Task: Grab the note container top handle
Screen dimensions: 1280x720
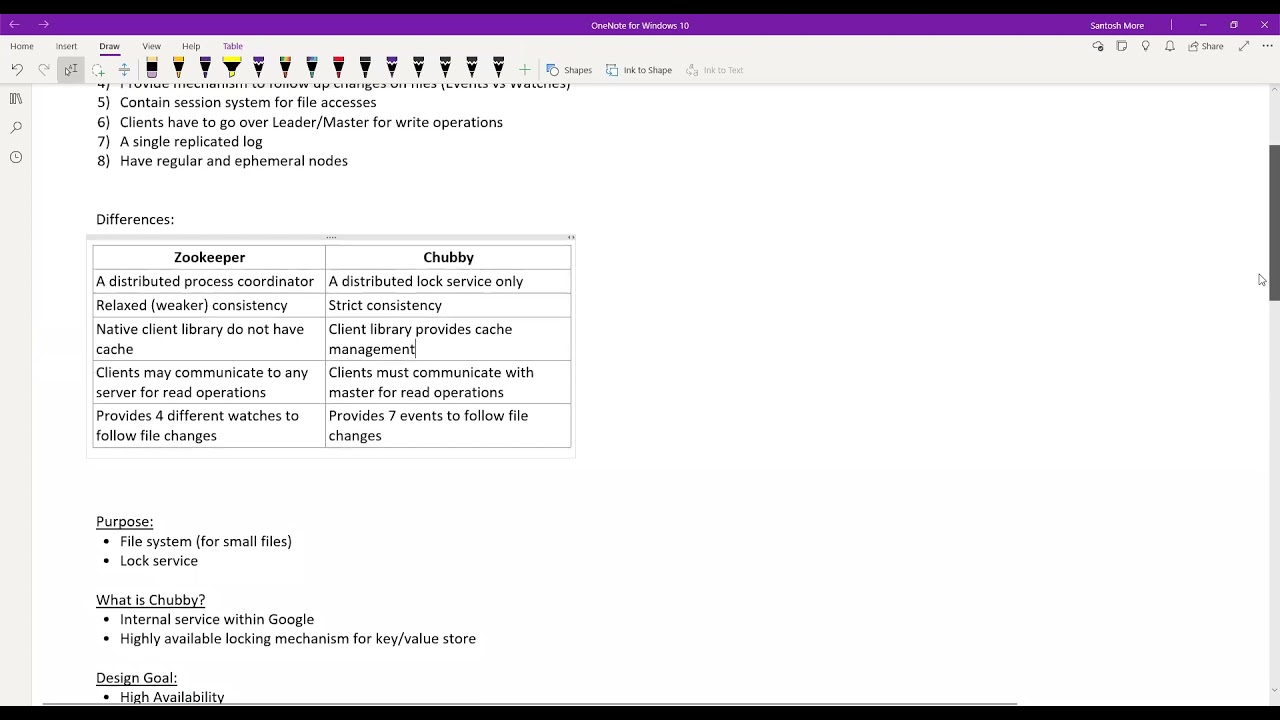Action: [x=331, y=237]
